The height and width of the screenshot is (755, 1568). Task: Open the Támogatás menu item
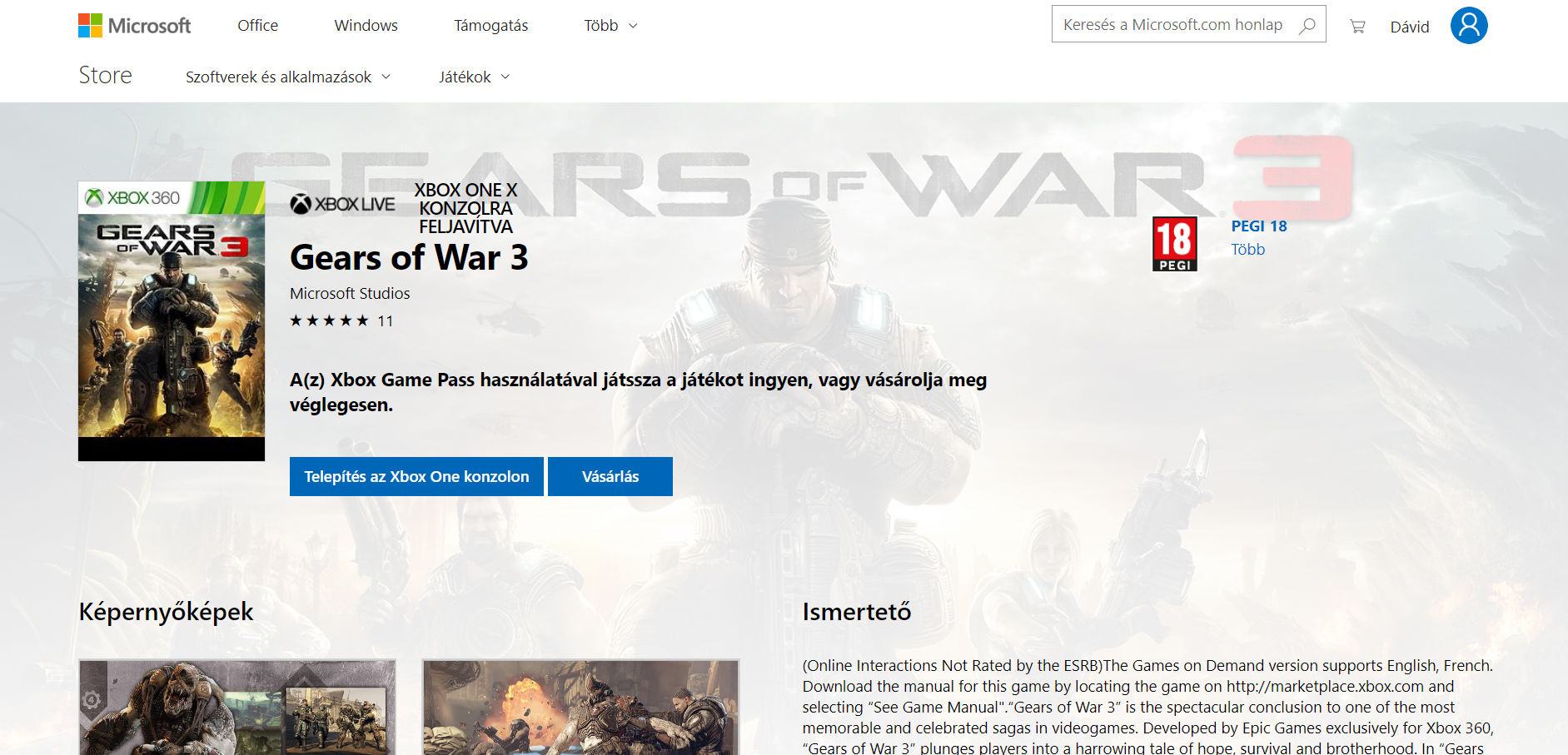click(491, 26)
